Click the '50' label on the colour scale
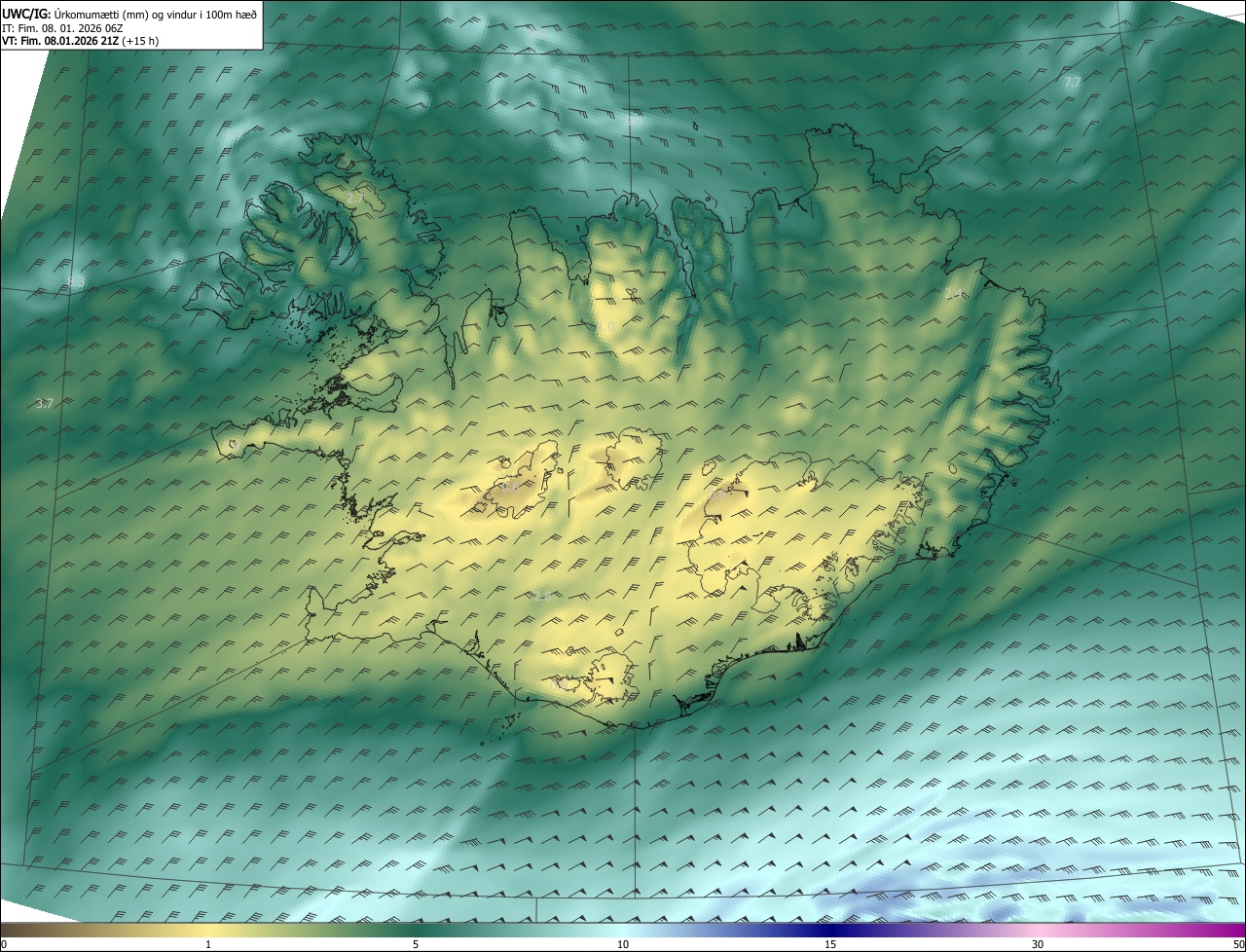The image size is (1246, 952). [1238, 944]
